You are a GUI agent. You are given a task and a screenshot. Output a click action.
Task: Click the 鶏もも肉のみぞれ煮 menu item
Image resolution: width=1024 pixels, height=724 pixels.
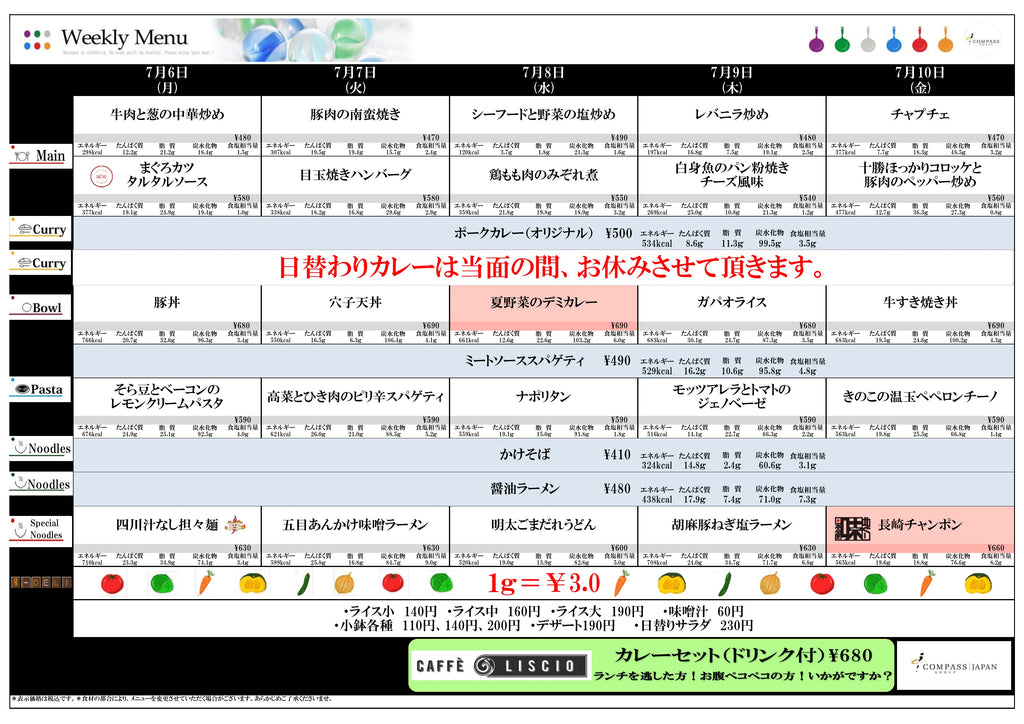(x=543, y=174)
